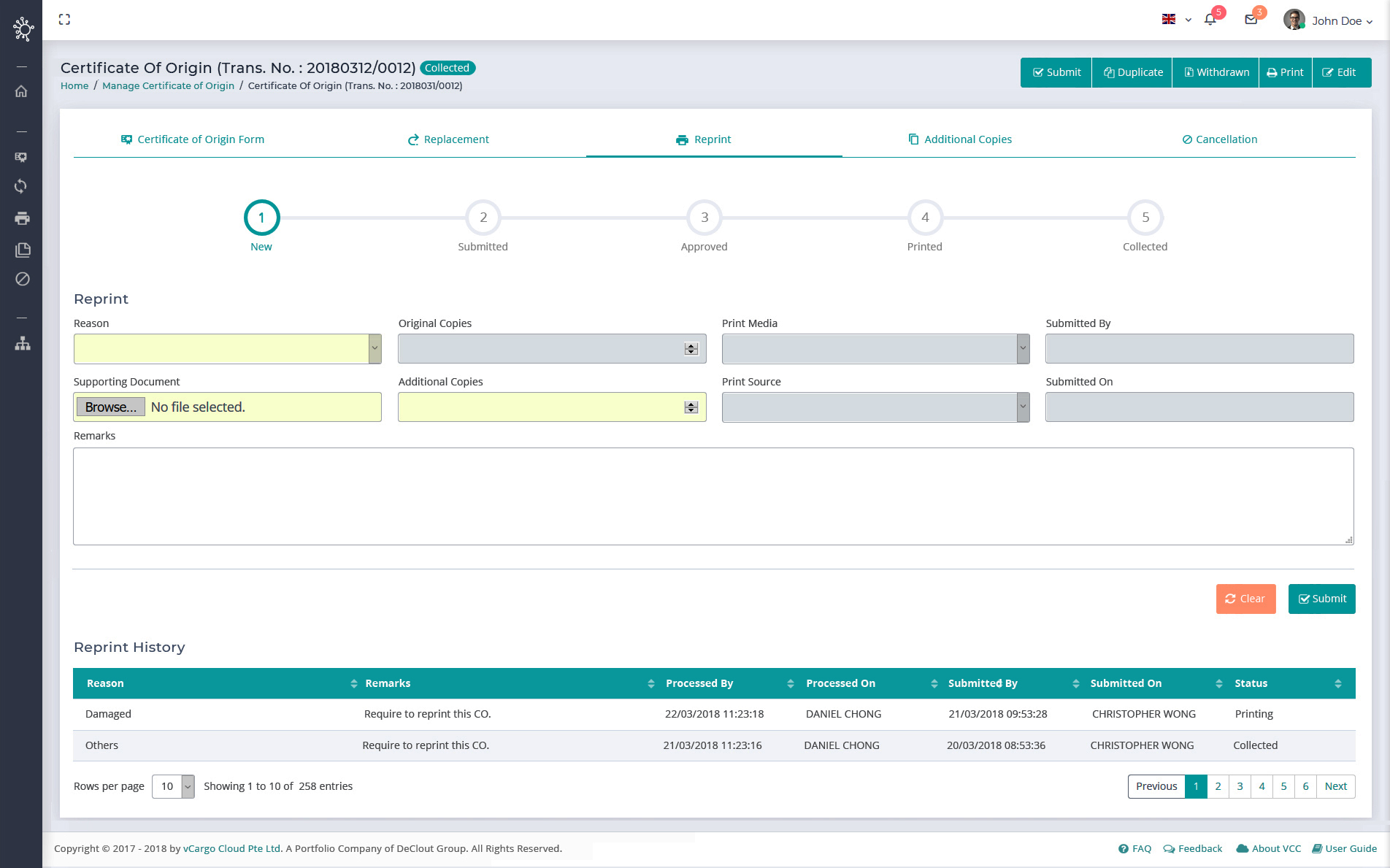Sort the table by Reason column
Image resolution: width=1390 pixels, height=868 pixels.
353,683
